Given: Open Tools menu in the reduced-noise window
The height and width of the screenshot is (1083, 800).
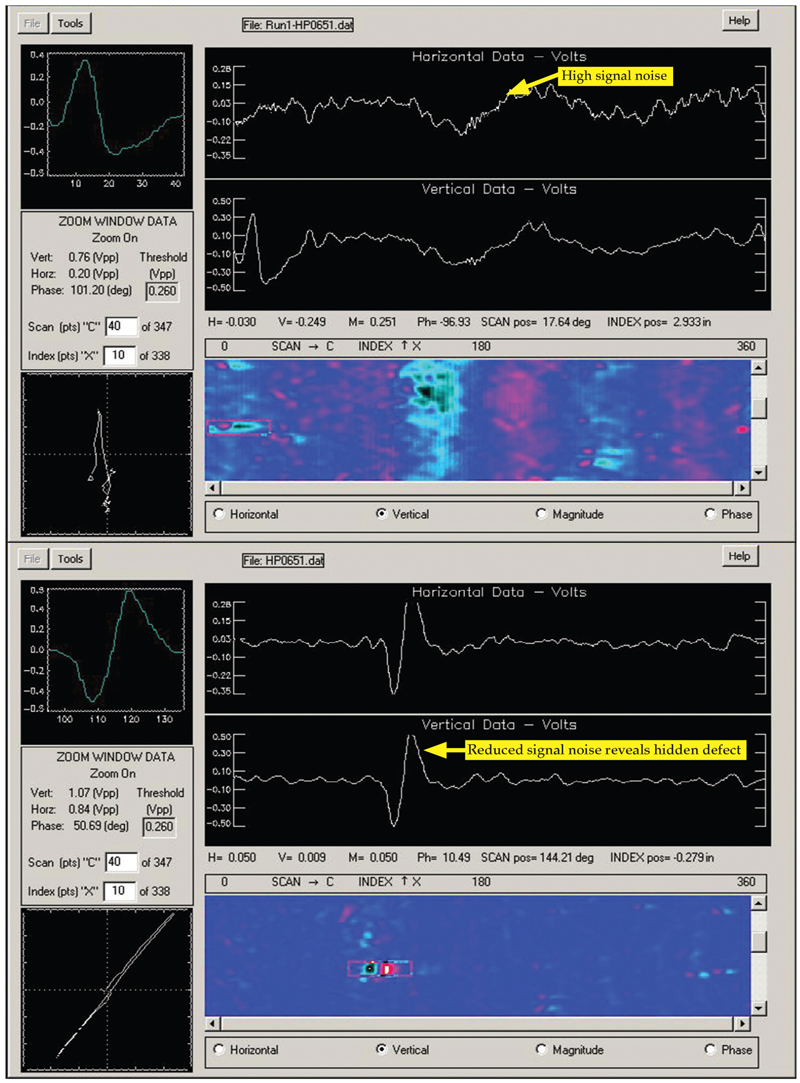Looking at the screenshot, I should [69, 559].
